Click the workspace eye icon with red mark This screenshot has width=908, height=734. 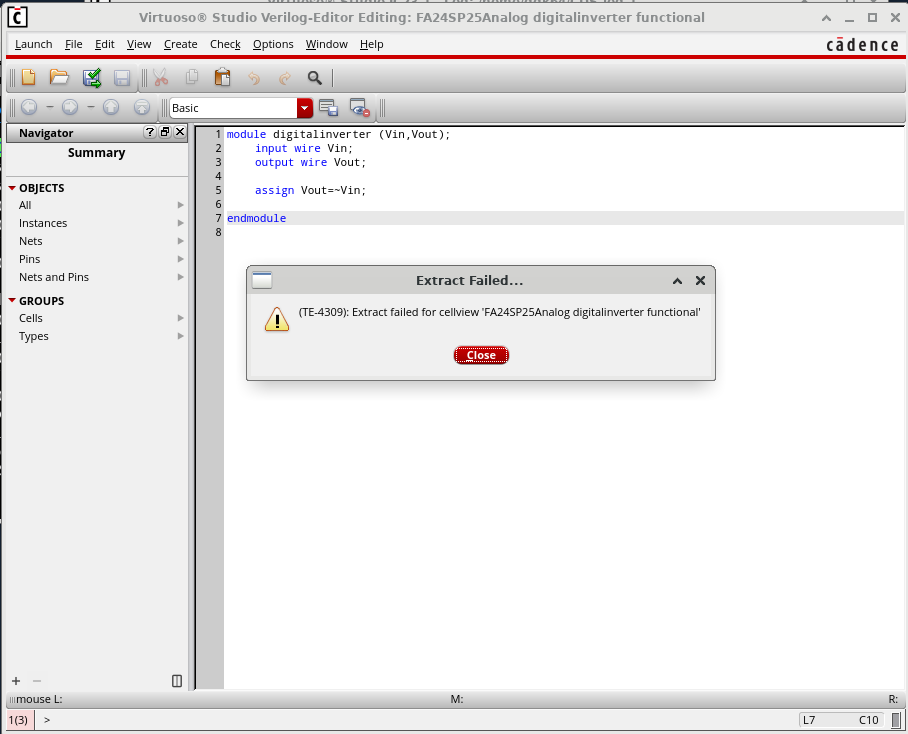pyautogui.click(x=359, y=108)
